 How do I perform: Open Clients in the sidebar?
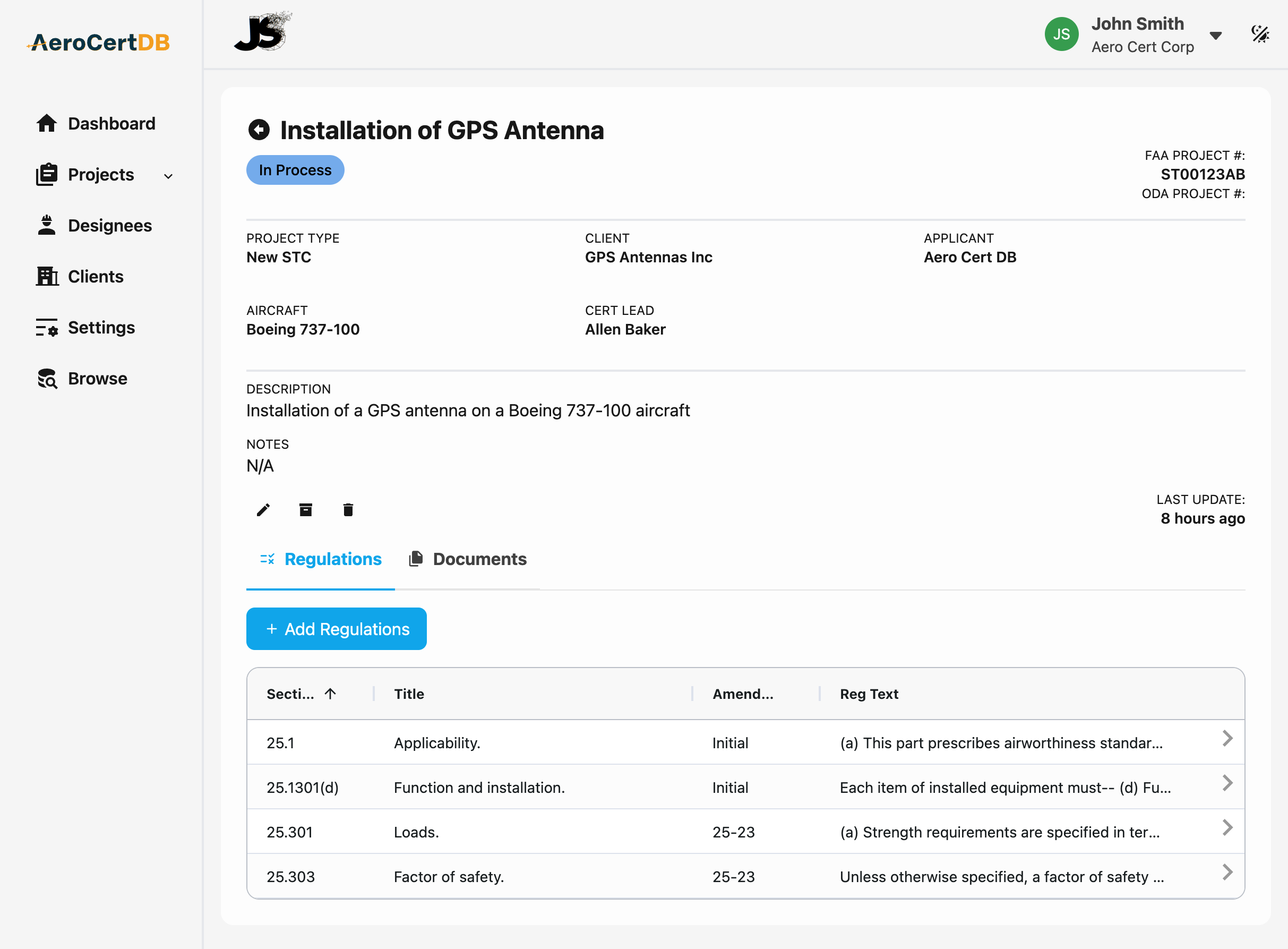(96, 277)
